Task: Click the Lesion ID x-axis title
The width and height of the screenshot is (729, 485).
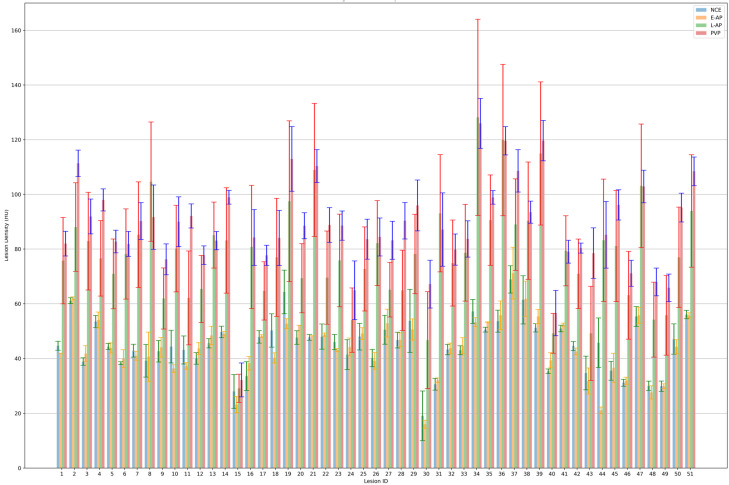Action: (375, 481)
